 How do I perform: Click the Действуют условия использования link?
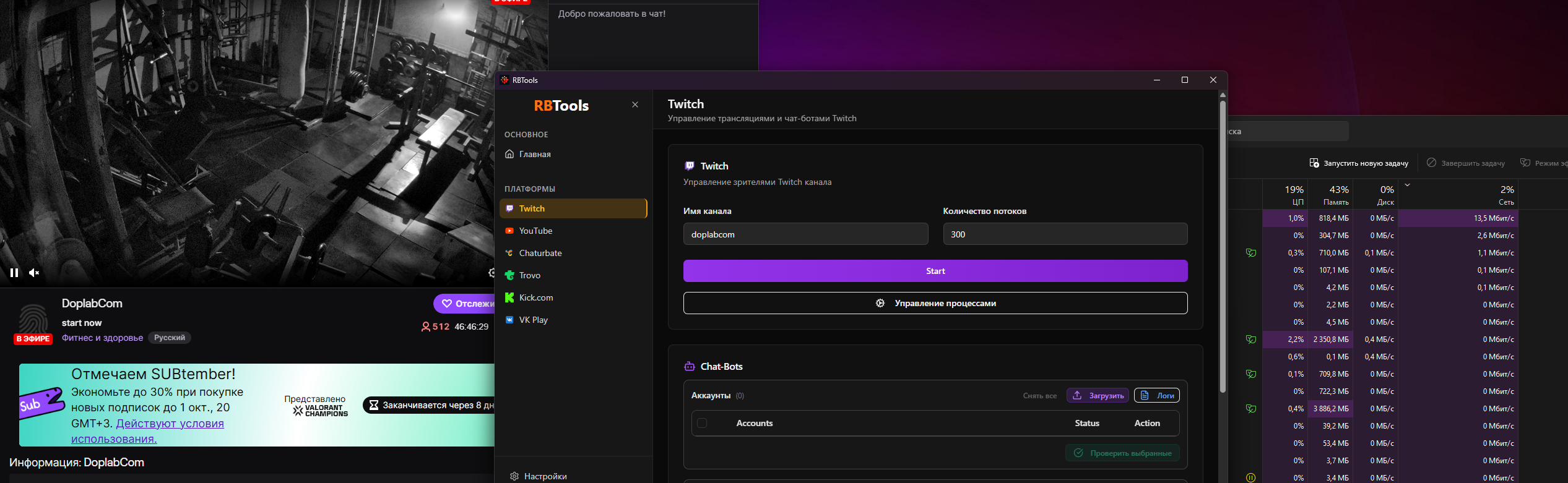coord(170,424)
